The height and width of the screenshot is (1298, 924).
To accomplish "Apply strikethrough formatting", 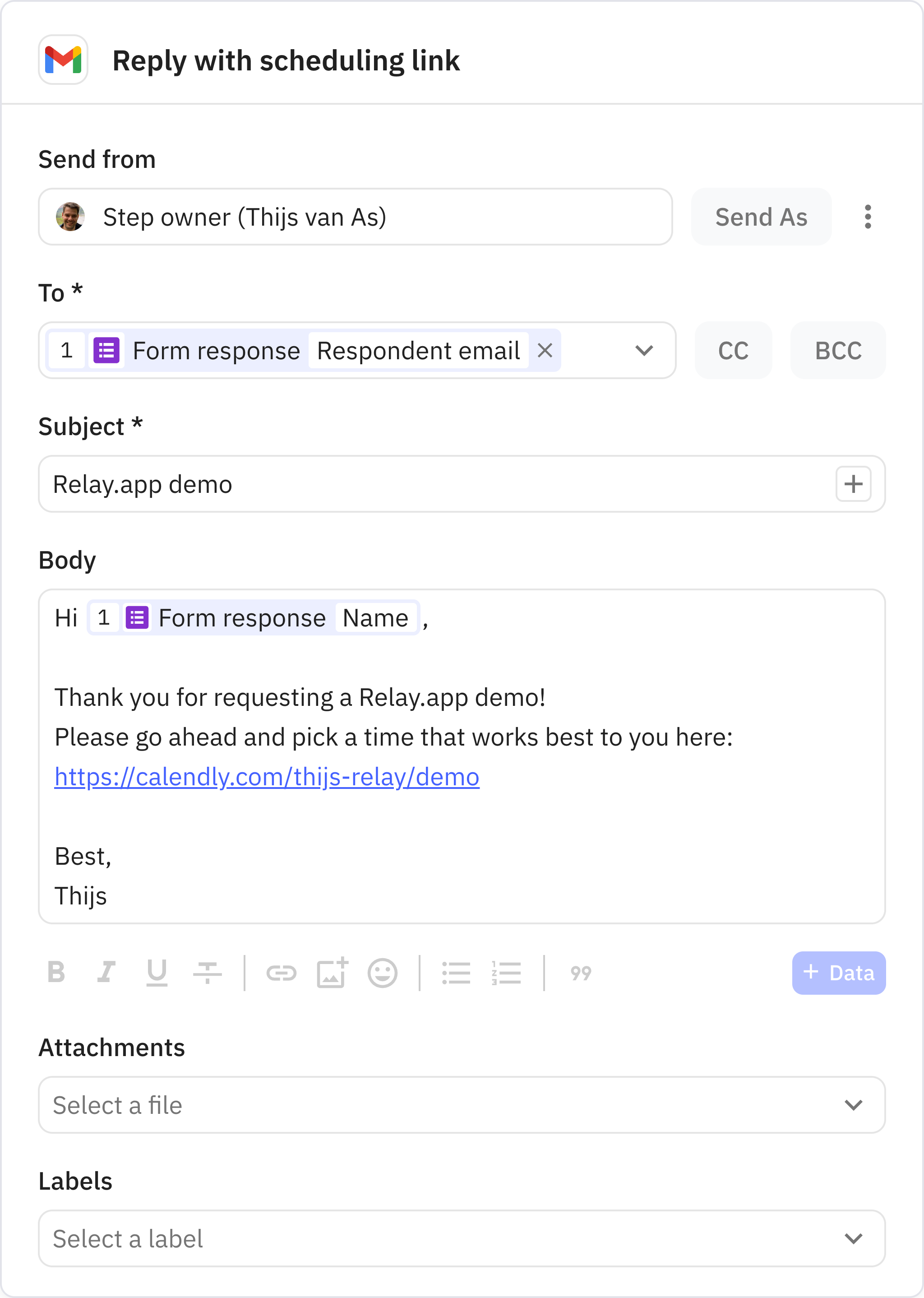I will tap(207, 973).
